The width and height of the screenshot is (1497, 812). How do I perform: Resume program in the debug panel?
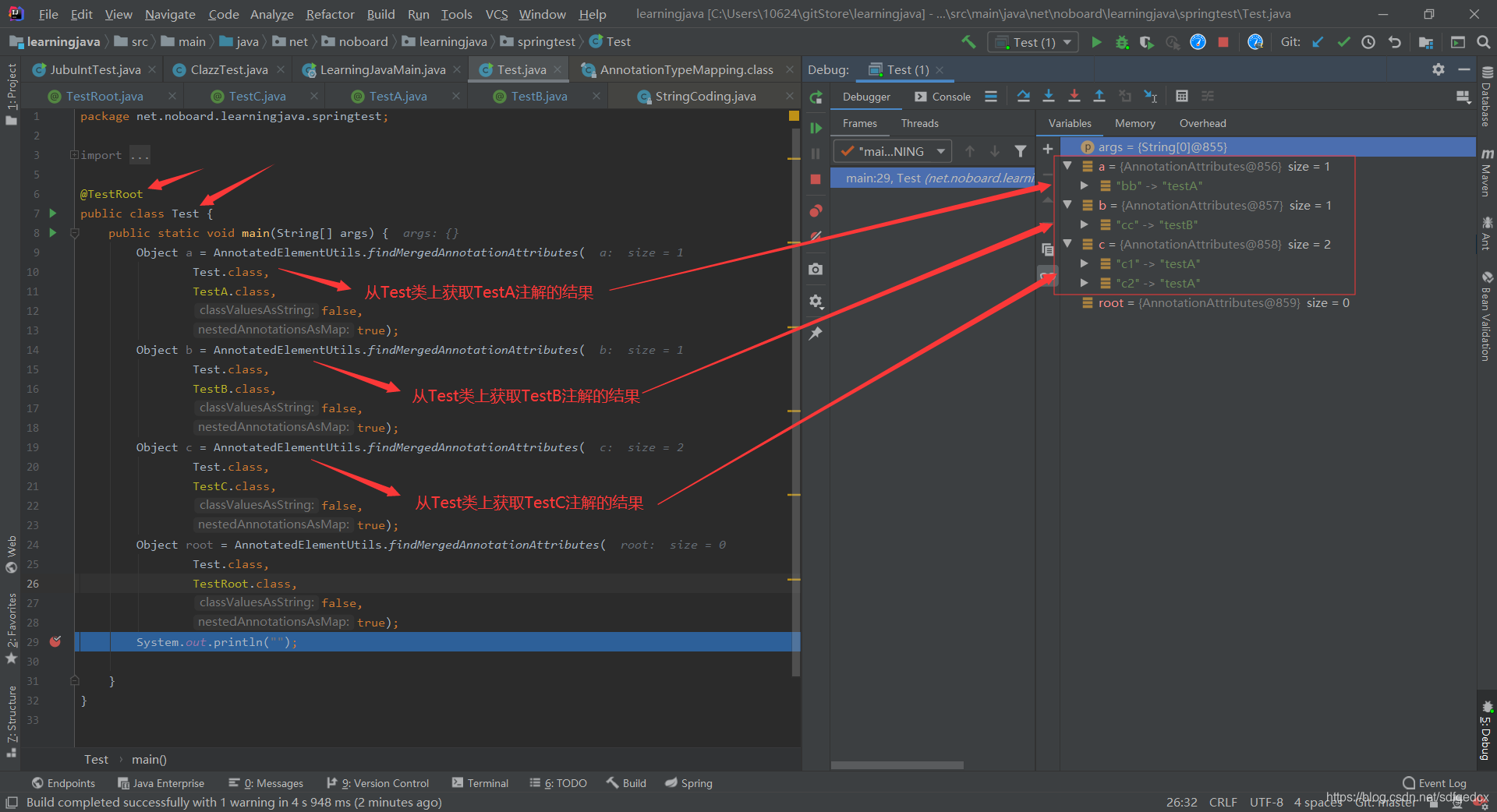coord(816,128)
